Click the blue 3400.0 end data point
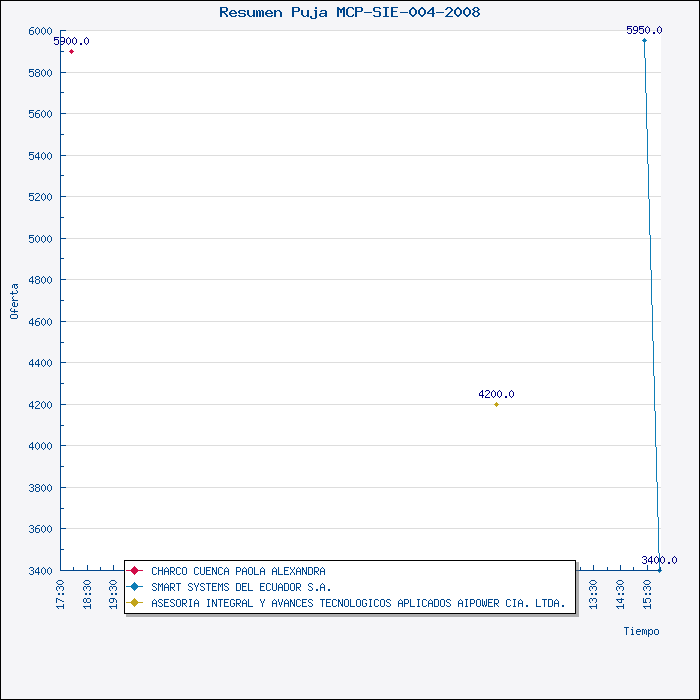 [660, 570]
